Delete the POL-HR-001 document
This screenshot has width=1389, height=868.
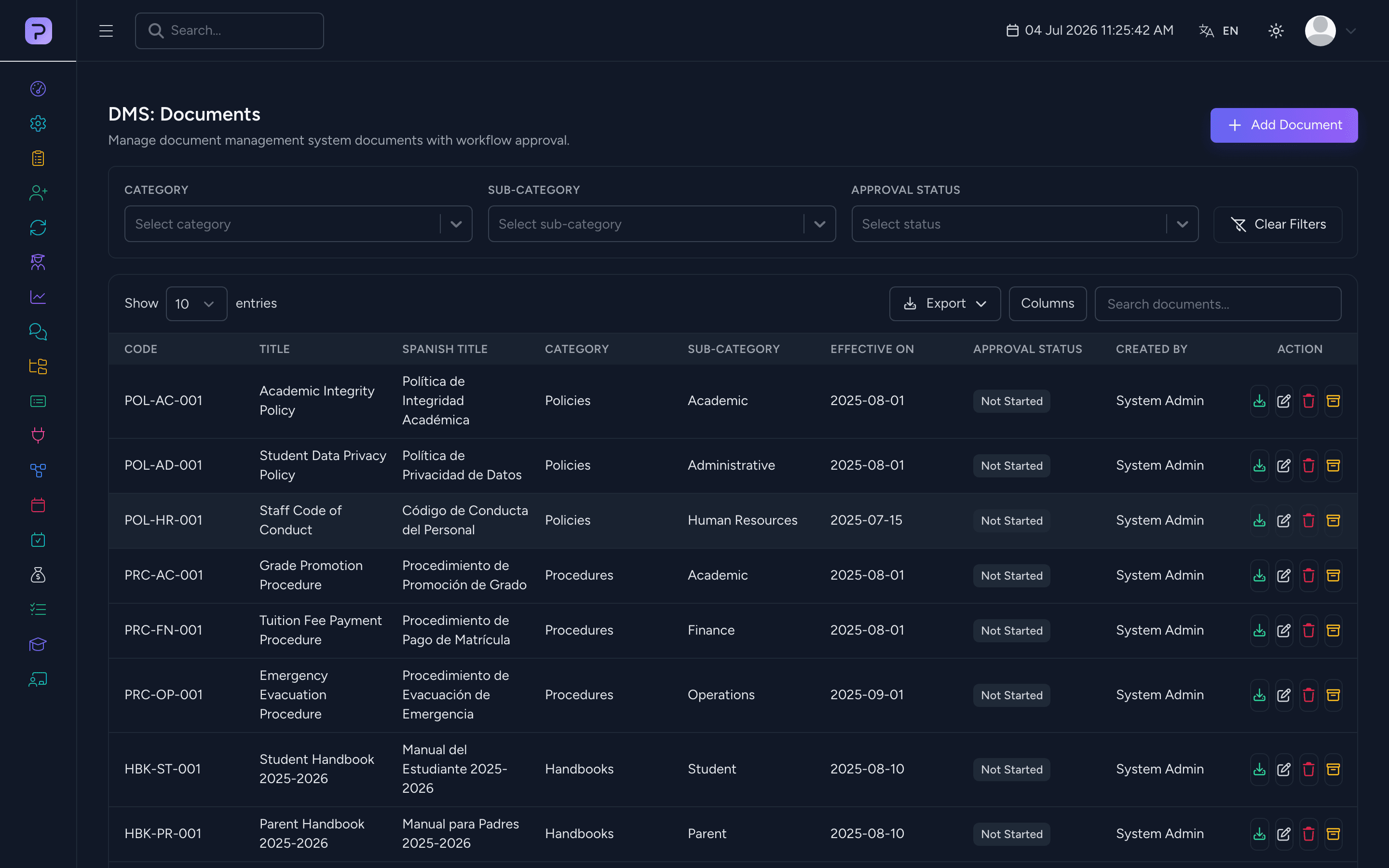1308,521
